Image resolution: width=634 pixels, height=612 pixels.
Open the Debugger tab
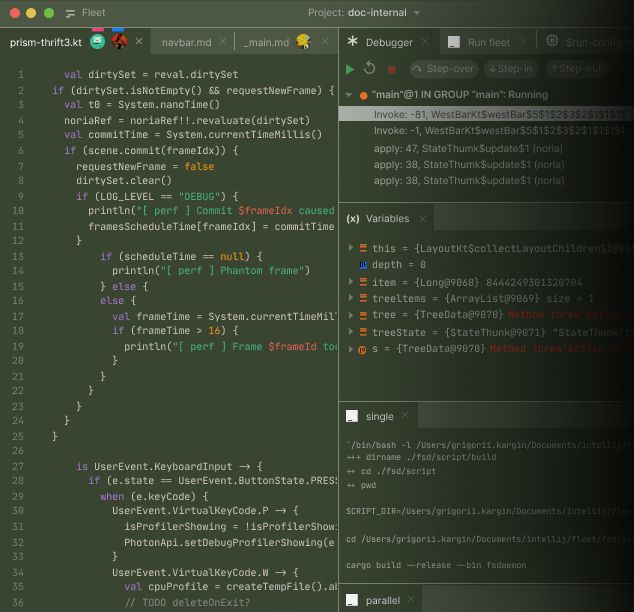pyautogui.click(x=389, y=42)
